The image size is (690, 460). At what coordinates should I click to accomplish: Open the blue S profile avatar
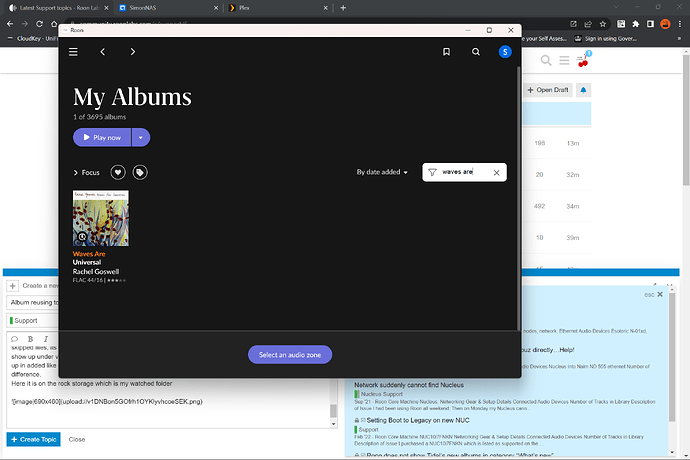(505, 51)
